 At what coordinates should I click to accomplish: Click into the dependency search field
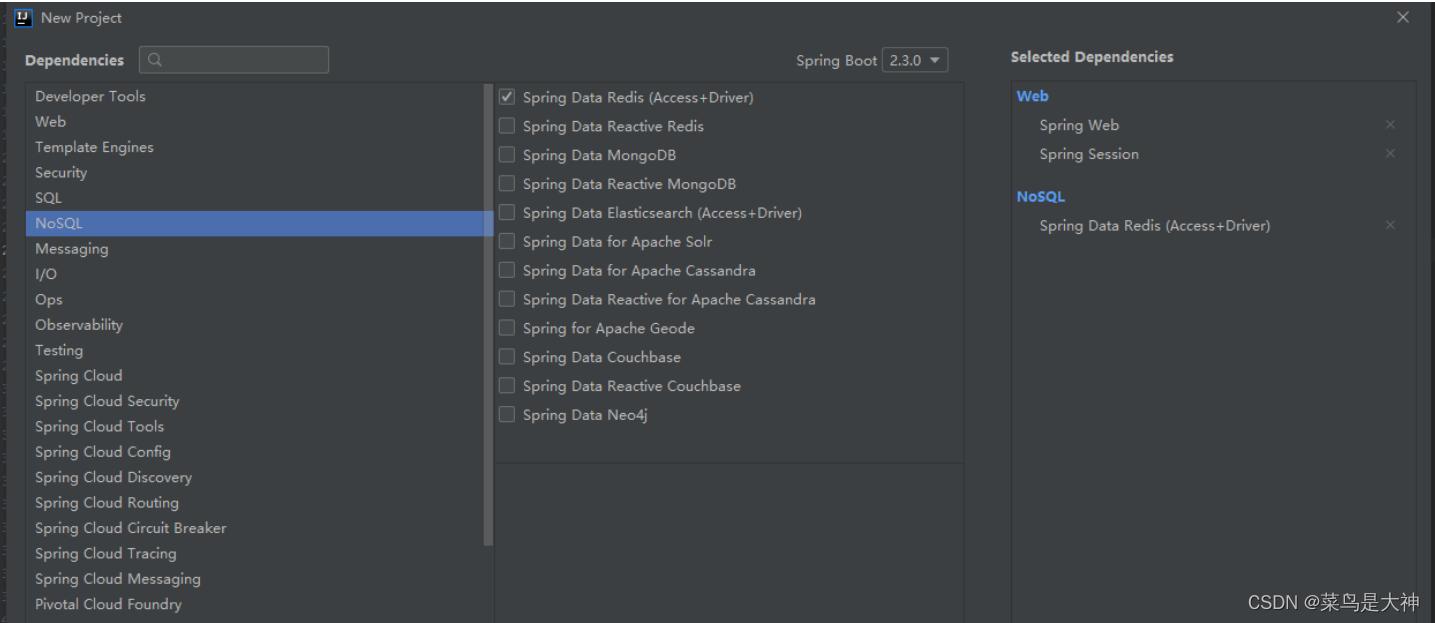(x=240, y=60)
